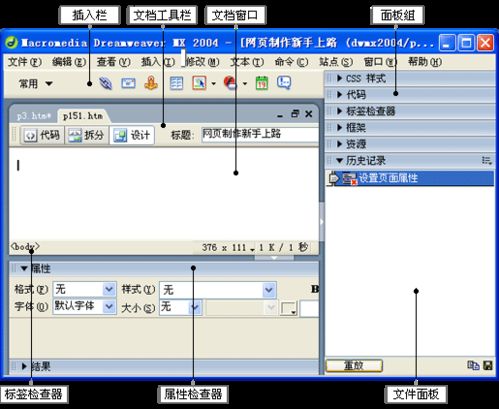Open the window size 376 x 111 dropdown
499x409 pixels.
228,248
